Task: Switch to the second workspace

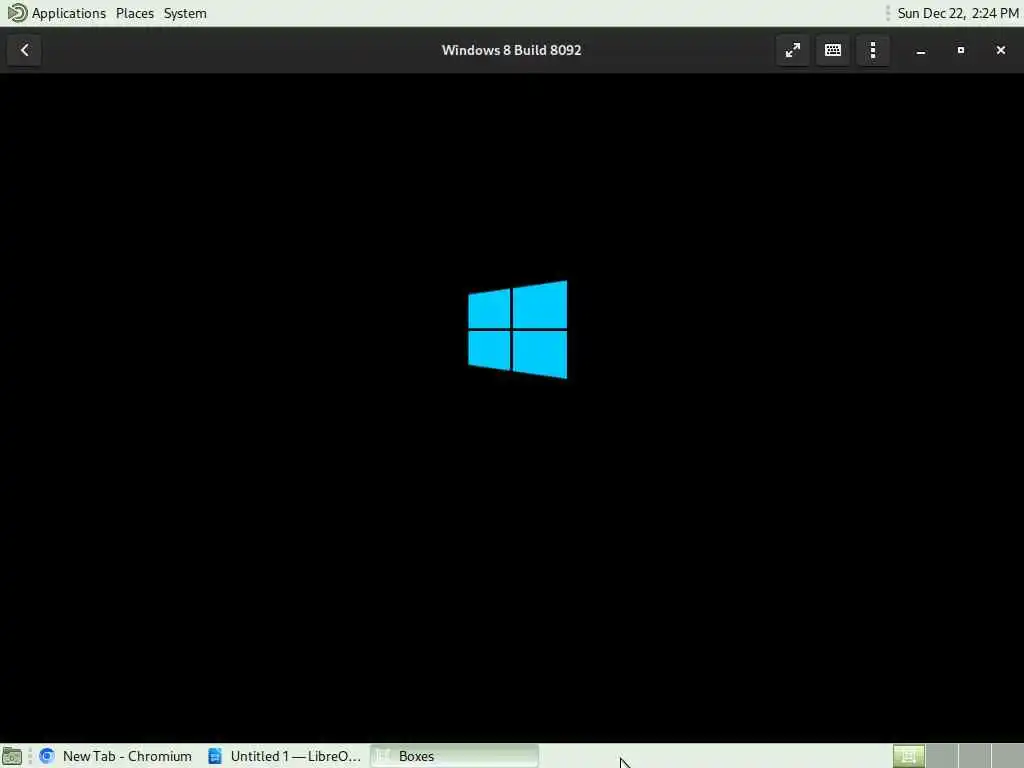Action: tap(941, 756)
